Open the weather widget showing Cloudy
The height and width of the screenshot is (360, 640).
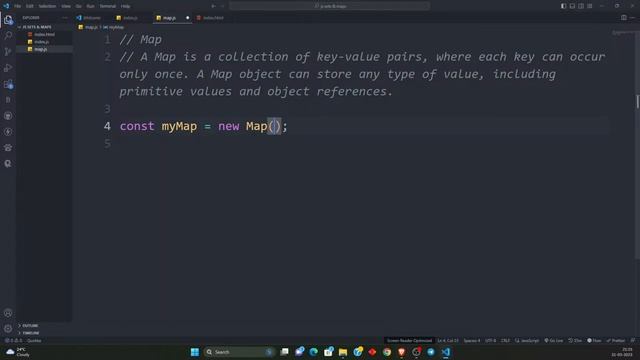click(x=18, y=352)
